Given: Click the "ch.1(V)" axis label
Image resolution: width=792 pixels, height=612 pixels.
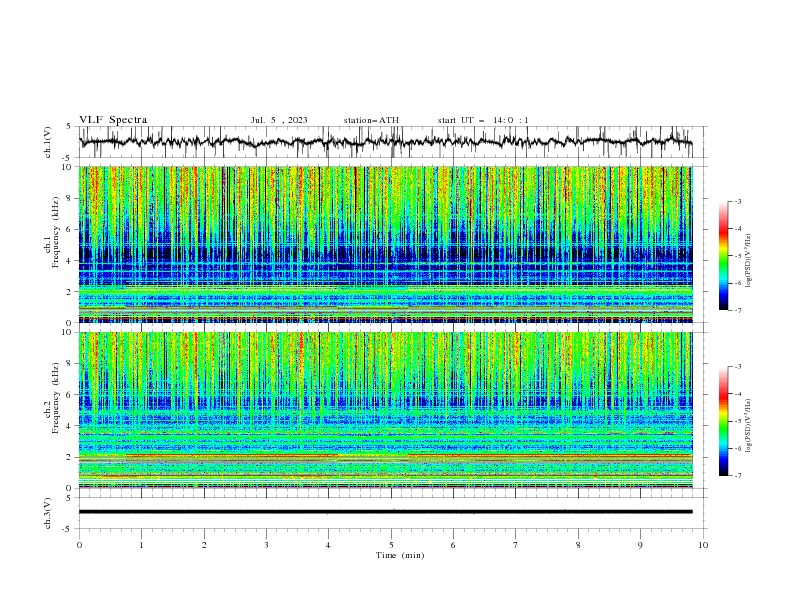Looking at the screenshot, I should [48, 142].
